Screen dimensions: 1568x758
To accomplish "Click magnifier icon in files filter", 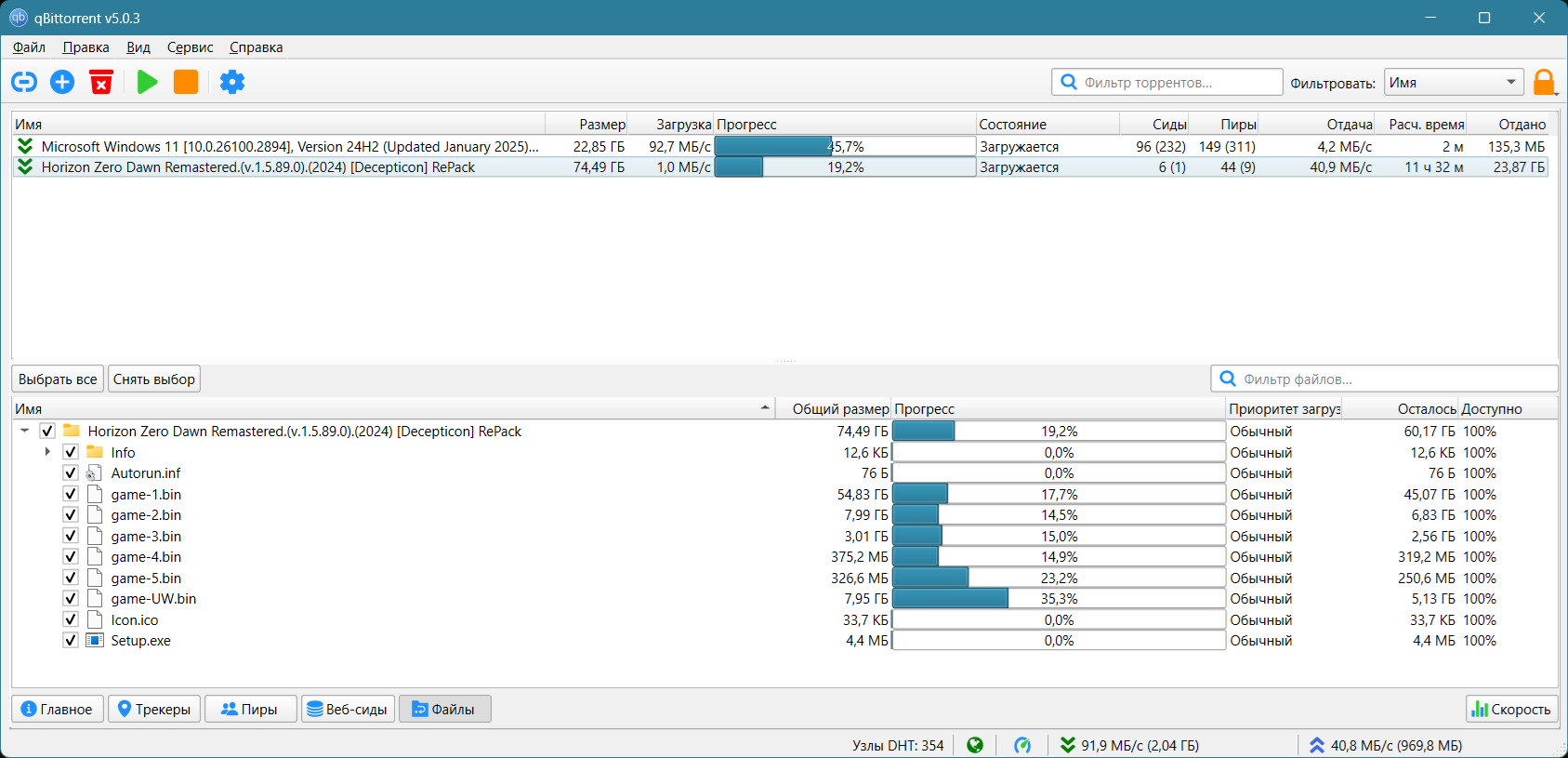I will (x=1228, y=379).
